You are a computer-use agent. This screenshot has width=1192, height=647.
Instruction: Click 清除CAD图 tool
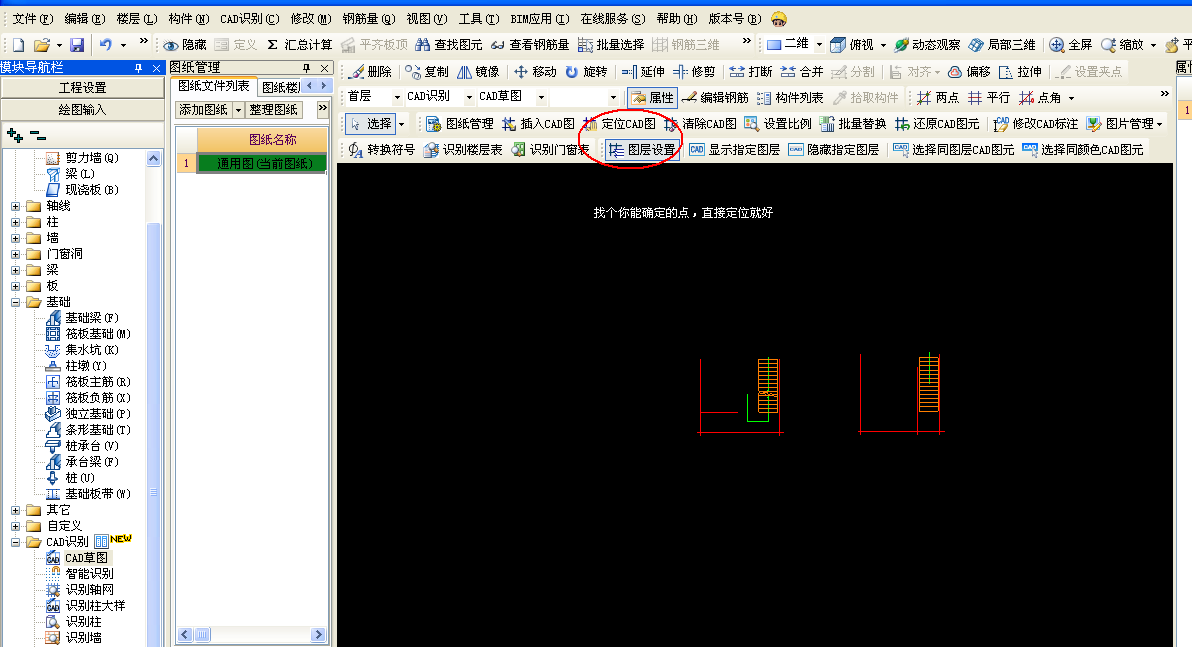click(x=700, y=123)
